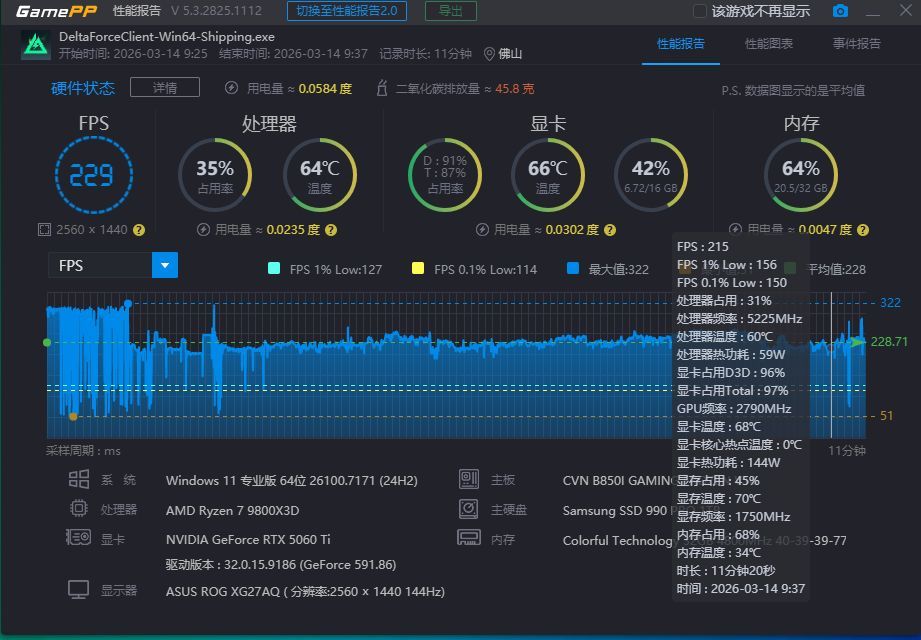Switch to the 事件报告 tab
Viewport: 921px width, 640px height.
[x=856, y=43]
